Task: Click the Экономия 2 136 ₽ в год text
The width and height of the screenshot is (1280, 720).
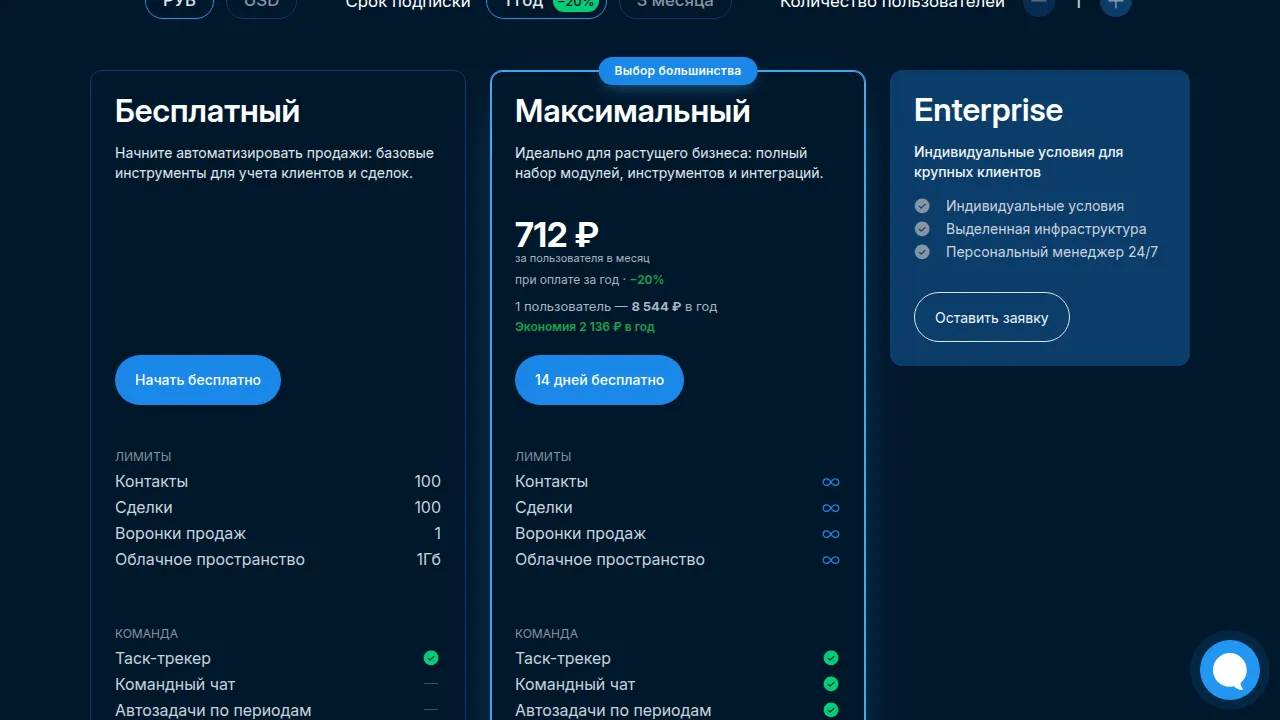Action: 585,327
